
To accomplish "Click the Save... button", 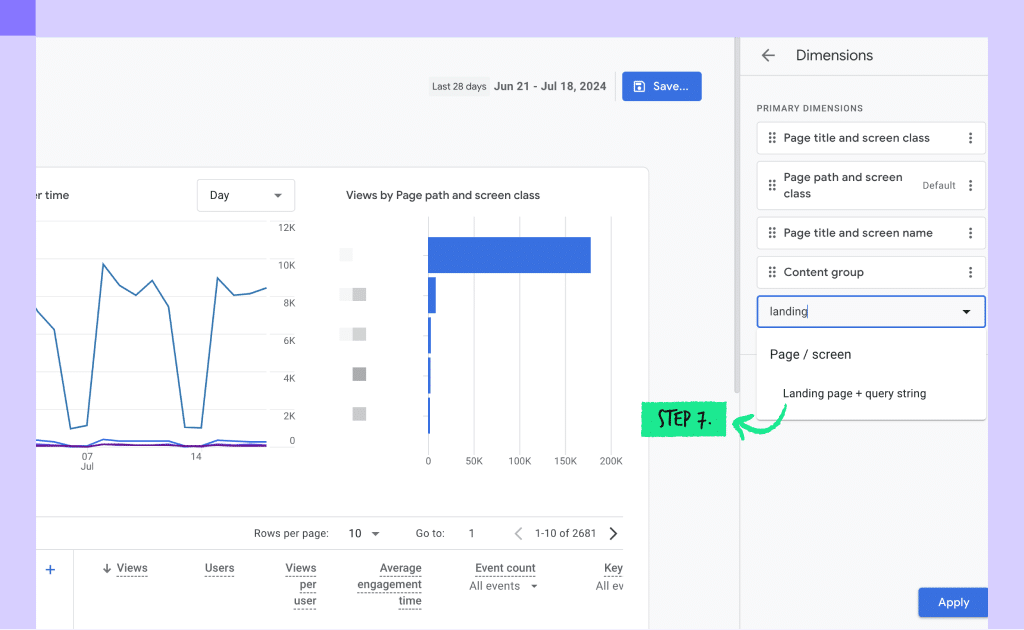I will click(662, 86).
